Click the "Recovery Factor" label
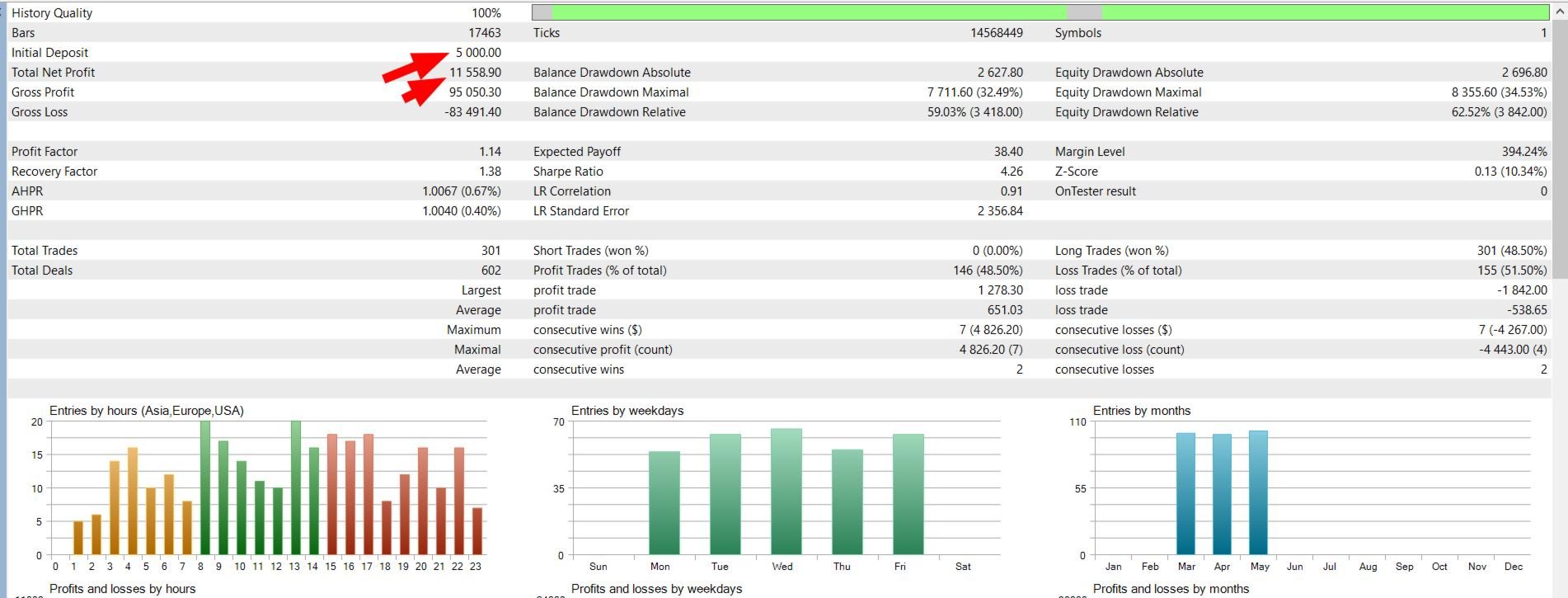The width and height of the screenshot is (1568, 598). tap(54, 172)
